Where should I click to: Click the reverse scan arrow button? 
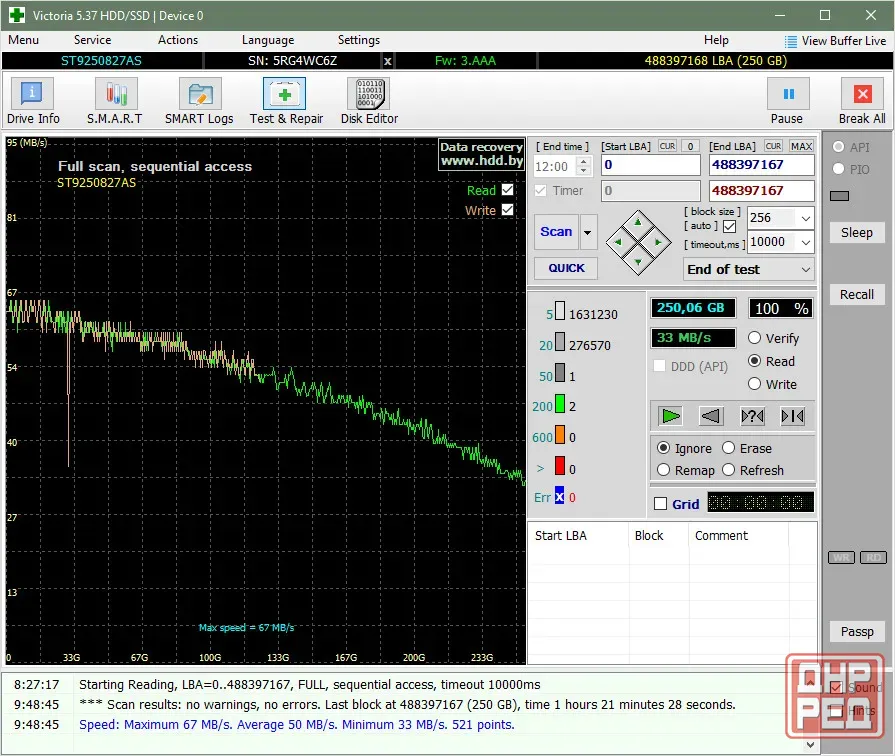(x=711, y=416)
